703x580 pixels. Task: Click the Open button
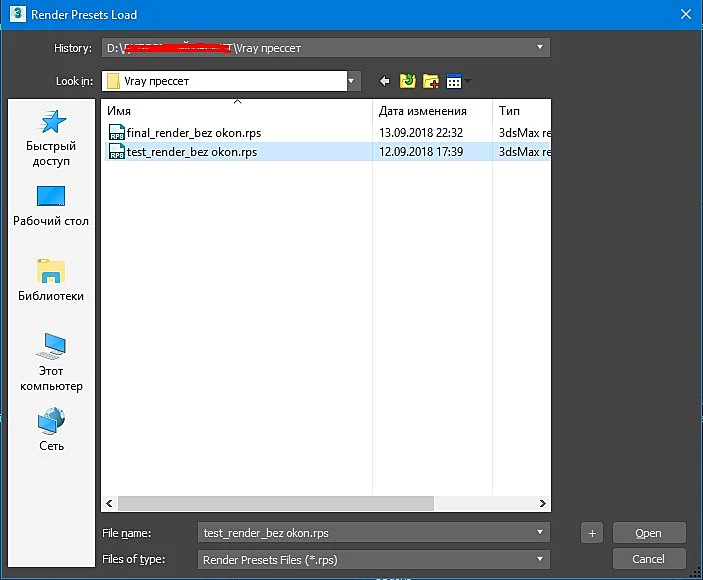click(649, 533)
